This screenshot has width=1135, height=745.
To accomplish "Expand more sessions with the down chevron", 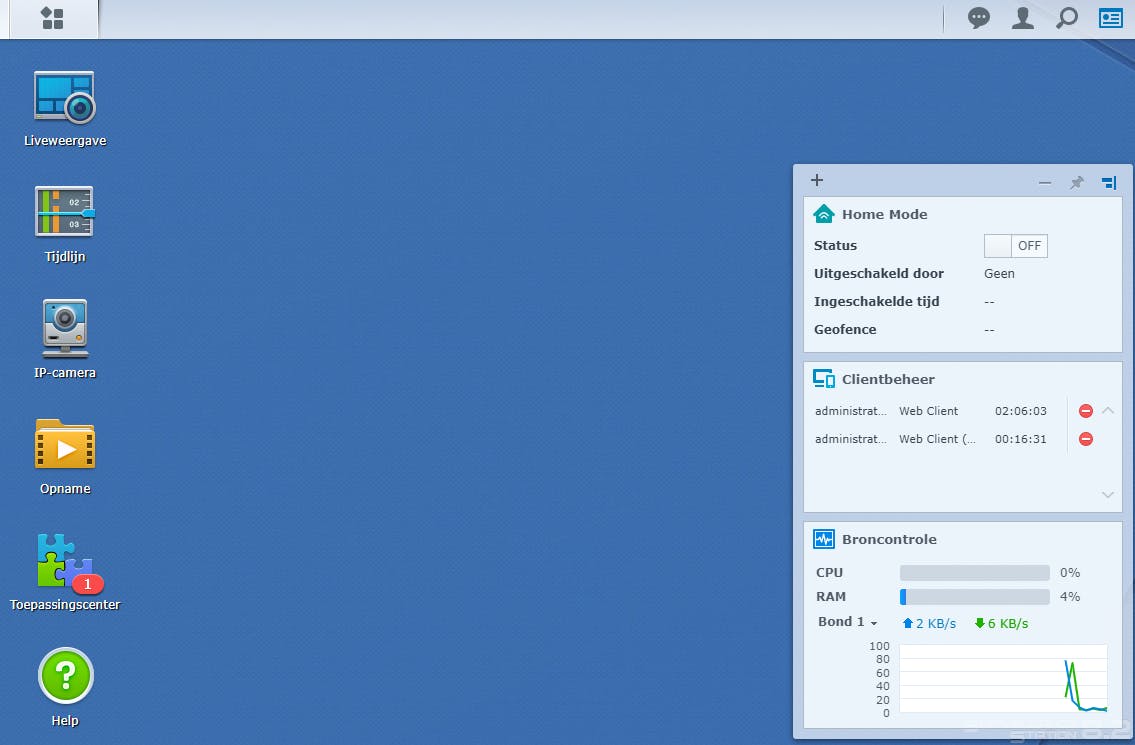I will 1108,495.
